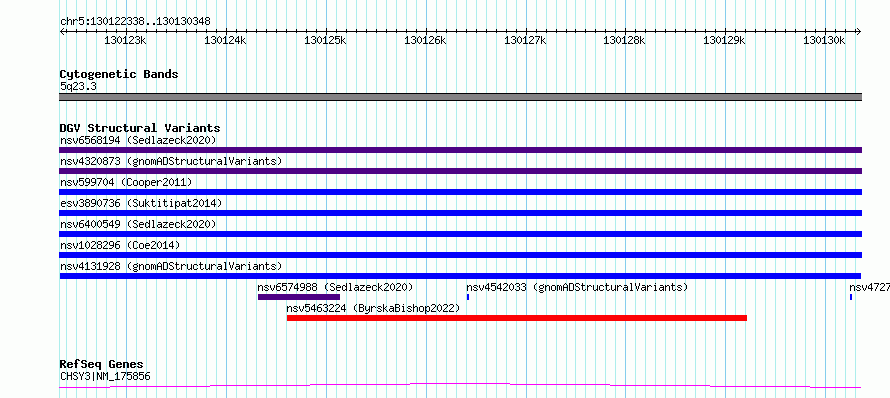Open variant nsv6574988 (Sedlazeck2020) label
Viewport: 890px width, 398px height.
[x=335, y=287]
